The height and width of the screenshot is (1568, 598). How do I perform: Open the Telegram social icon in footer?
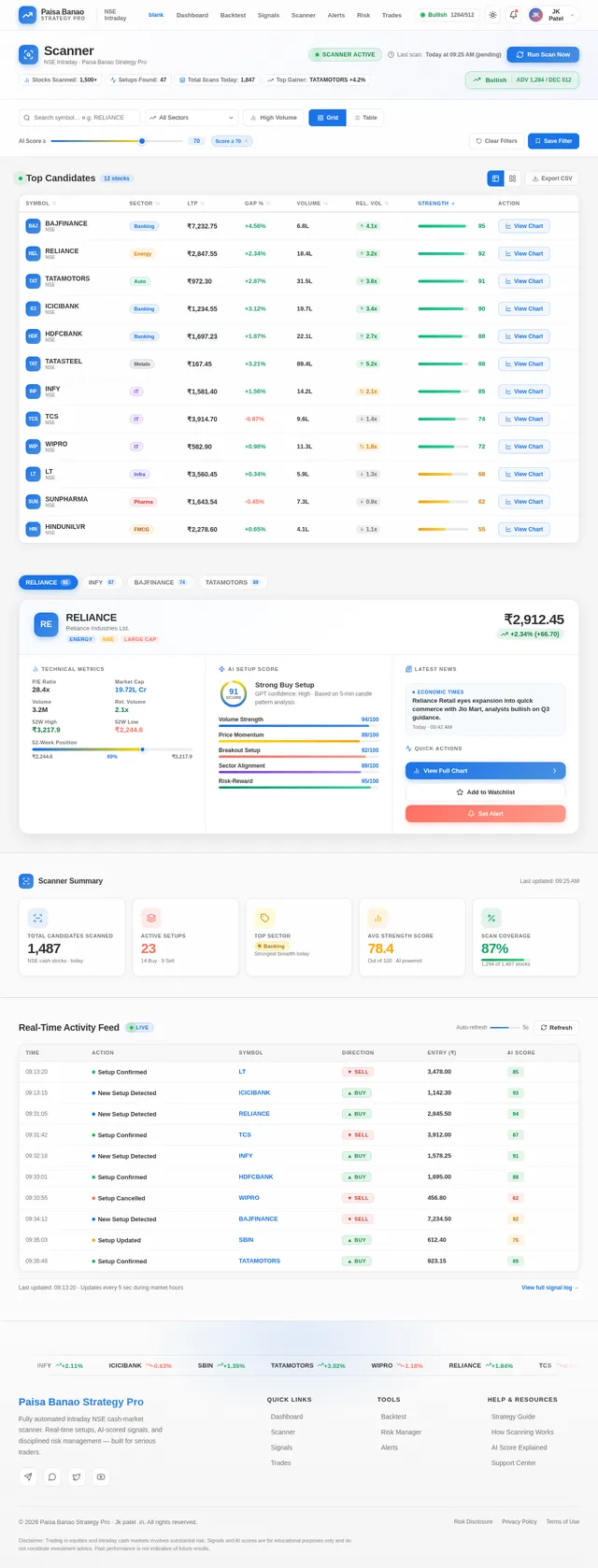coord(28,1476)
